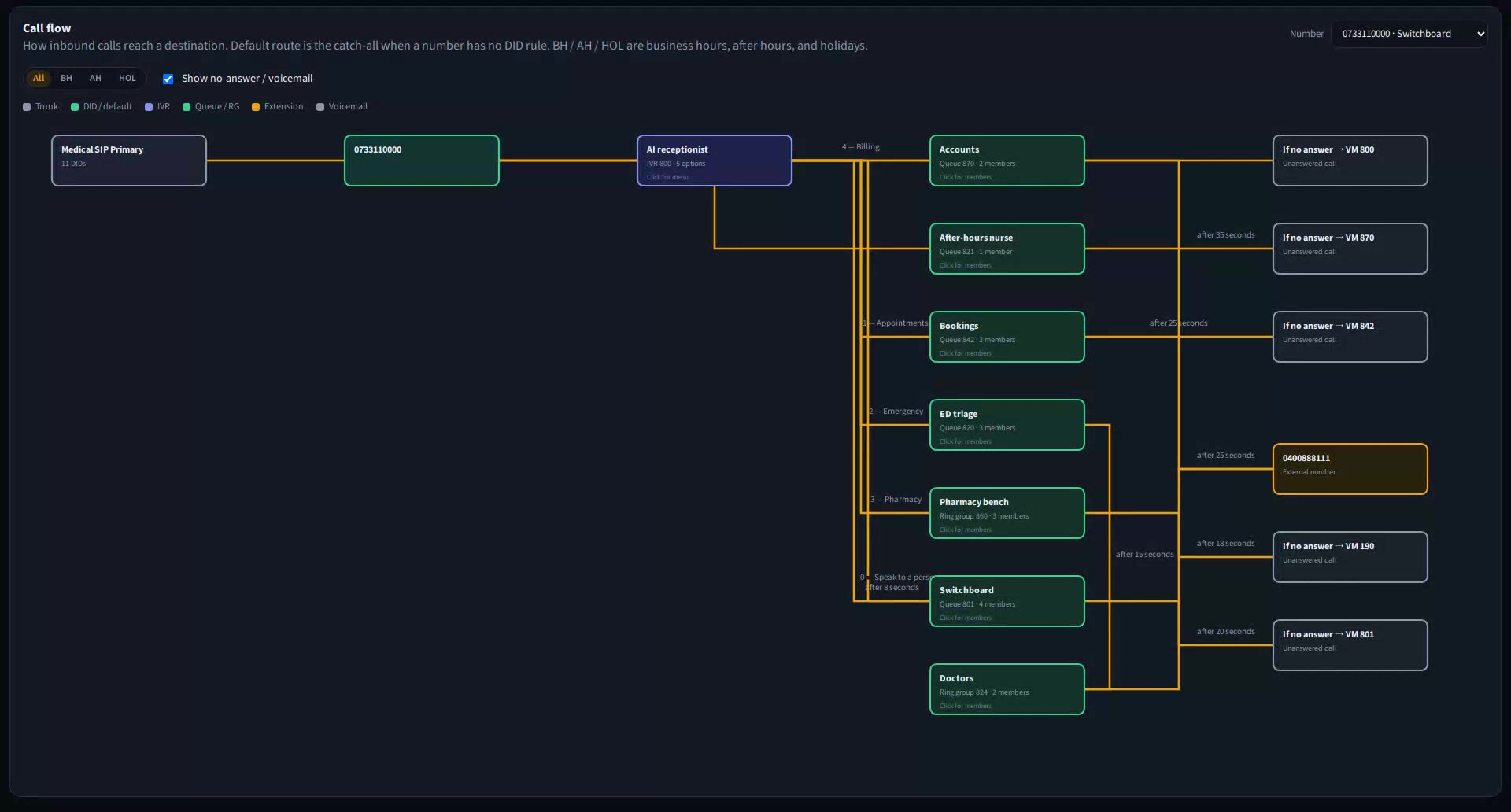Click for members under Switchboard queue

coord(966,618)
